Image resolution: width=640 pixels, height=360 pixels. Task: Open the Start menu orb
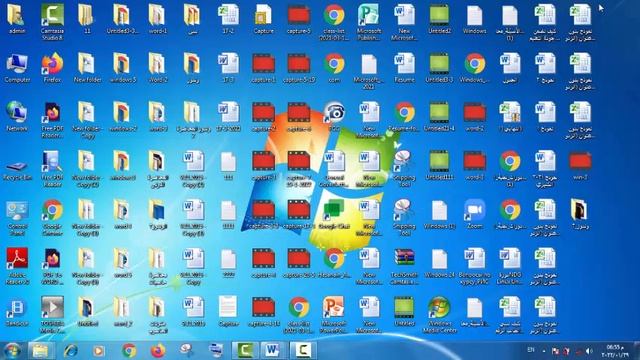coord(12,351)
